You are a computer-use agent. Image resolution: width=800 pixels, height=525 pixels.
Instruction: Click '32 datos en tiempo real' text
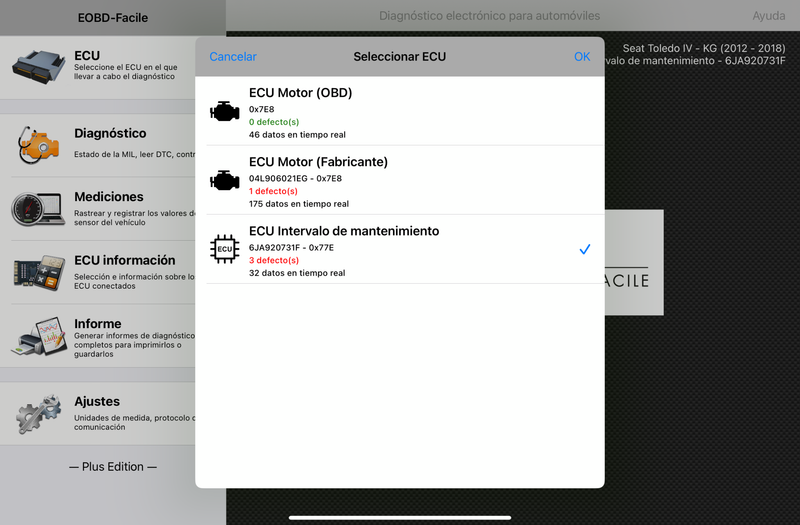coord(297,273)
